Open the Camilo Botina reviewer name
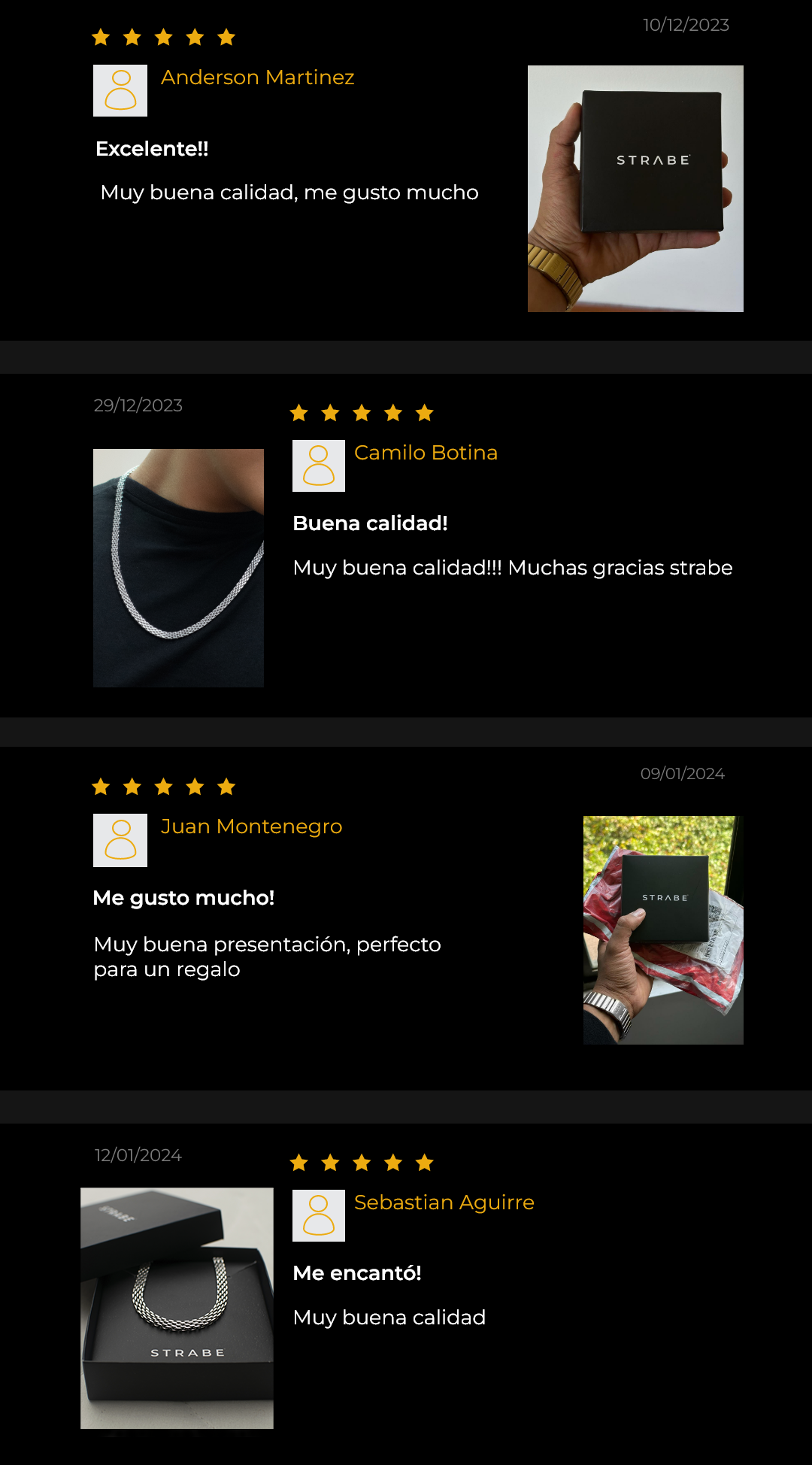812x1465 pixels. (426, 453)
